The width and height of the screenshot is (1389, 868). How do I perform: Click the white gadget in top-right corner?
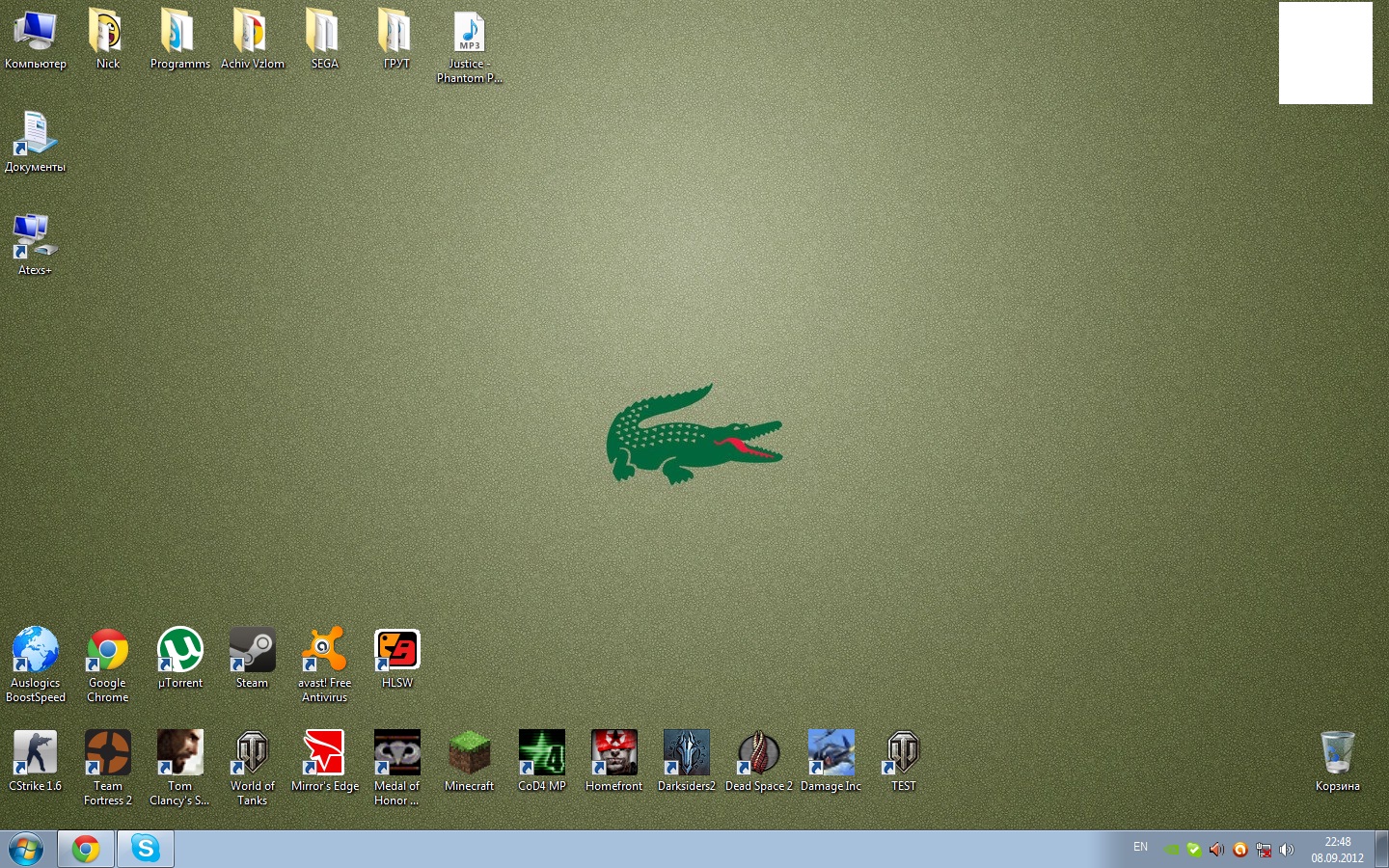pyautogui.click(x=1325, y=53)
